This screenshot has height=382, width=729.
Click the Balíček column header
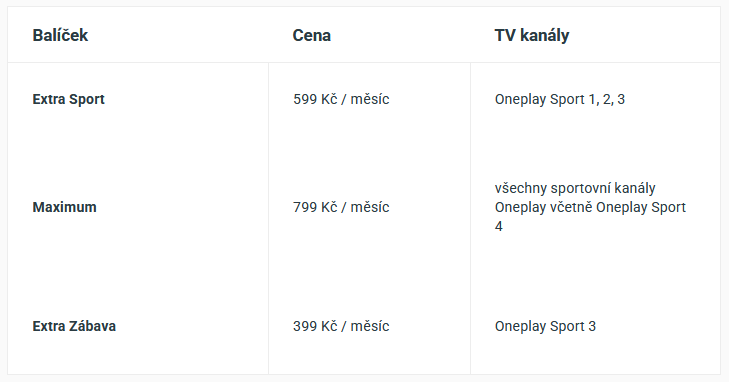[60, 35]
